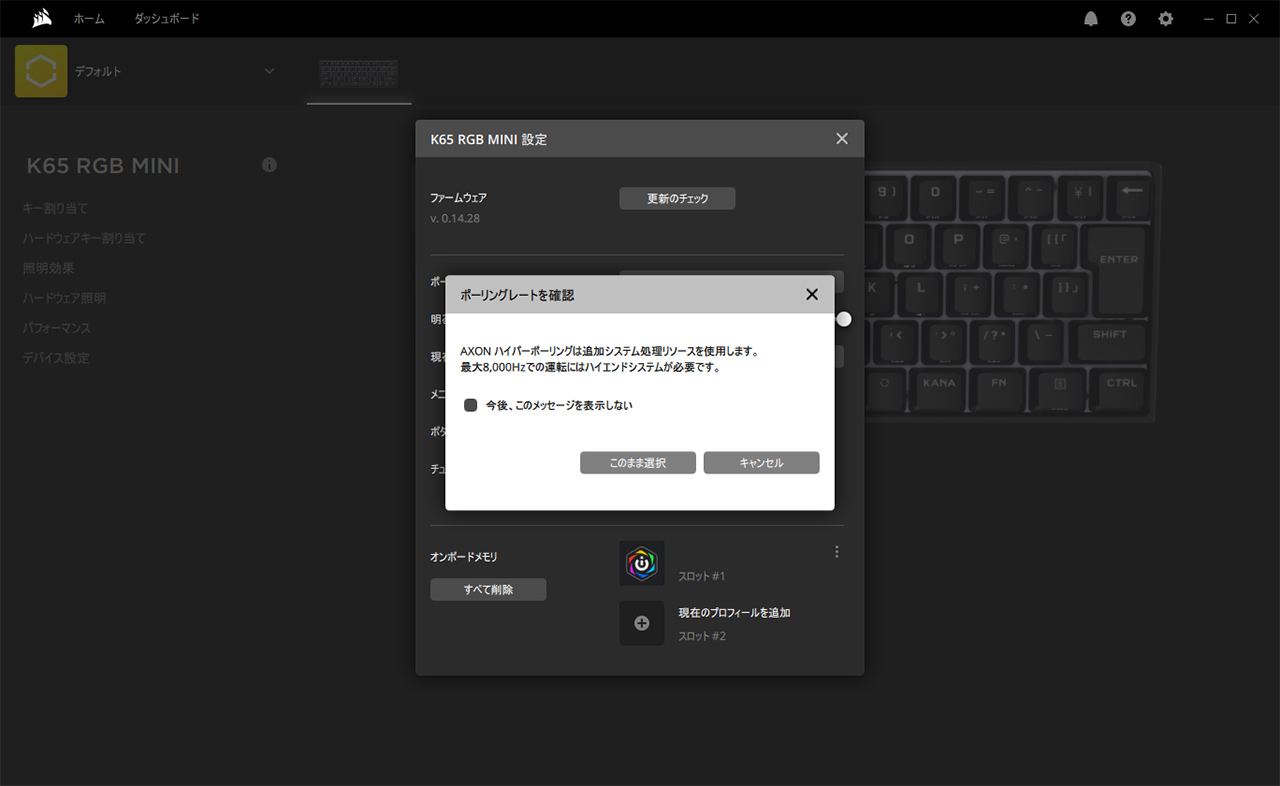The height and width of the screenshot is (786, 1280).
Task: Click the SHIFT key on keyboard image
Action: click(x=1110, y=341)
